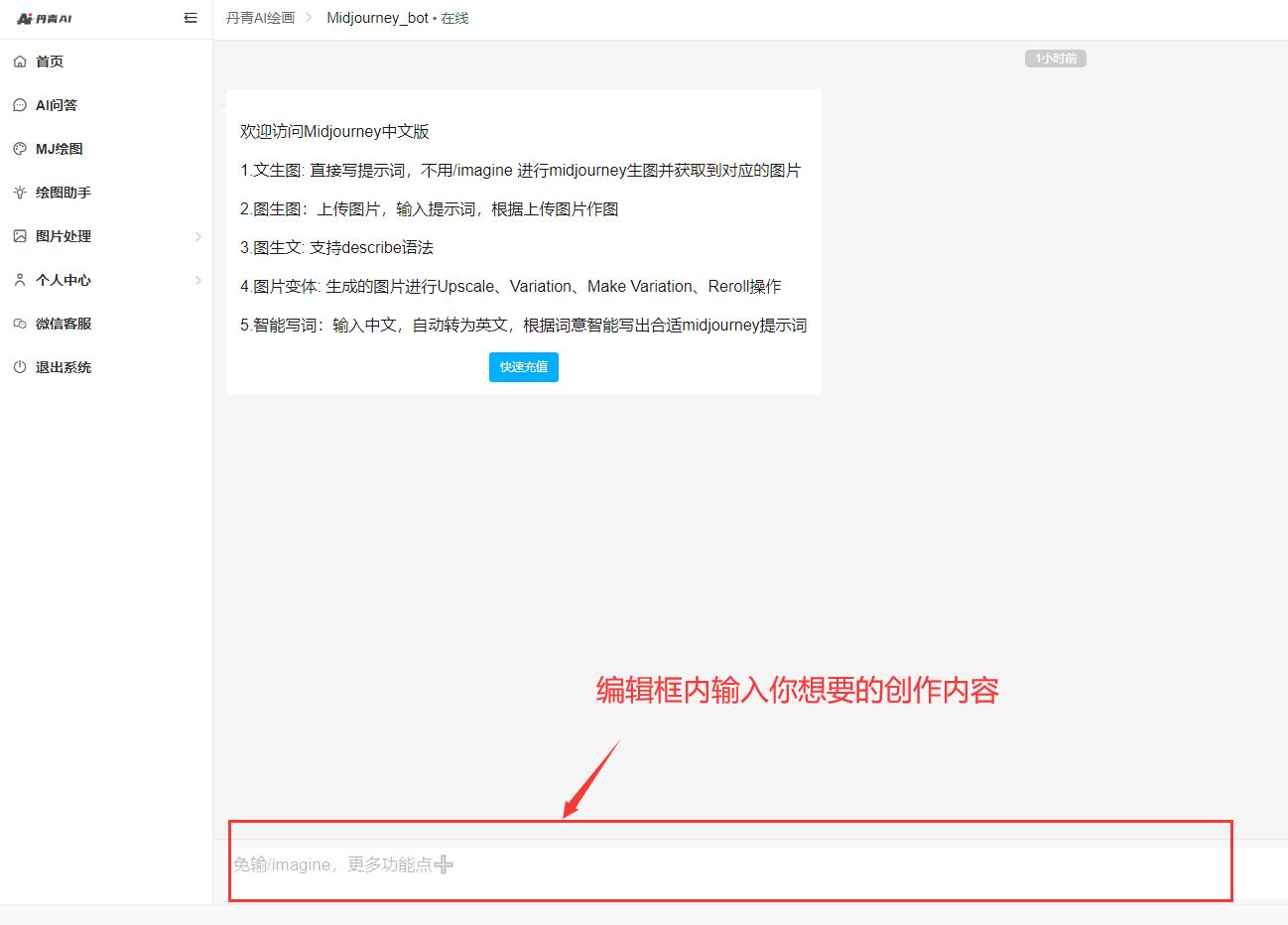The width and height of the screenshot is (1288, 925).
Task: Select the 绘图助手 menu item
Action: (x=64, y=193)
